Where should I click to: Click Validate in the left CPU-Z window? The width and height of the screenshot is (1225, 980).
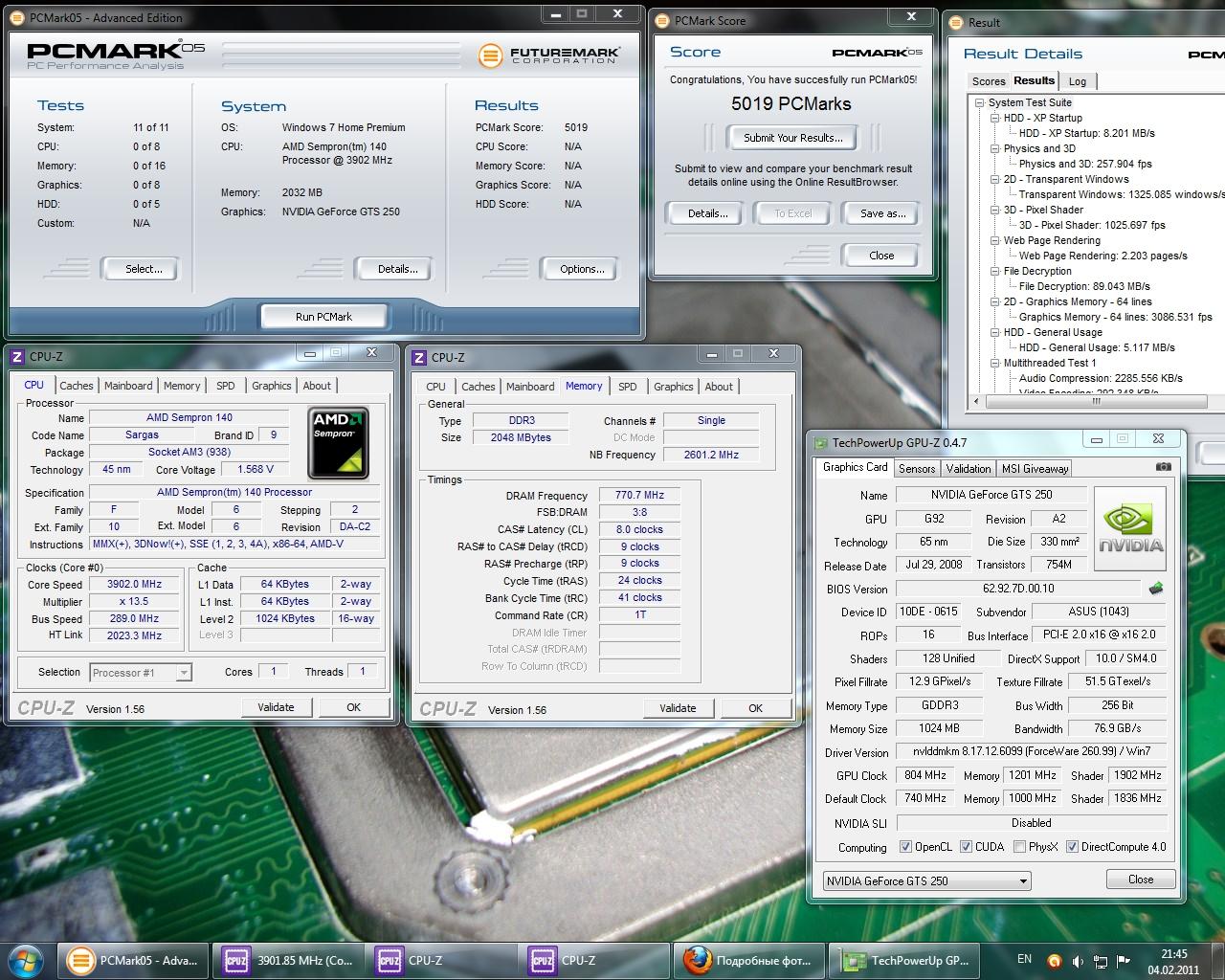(276, 707)
